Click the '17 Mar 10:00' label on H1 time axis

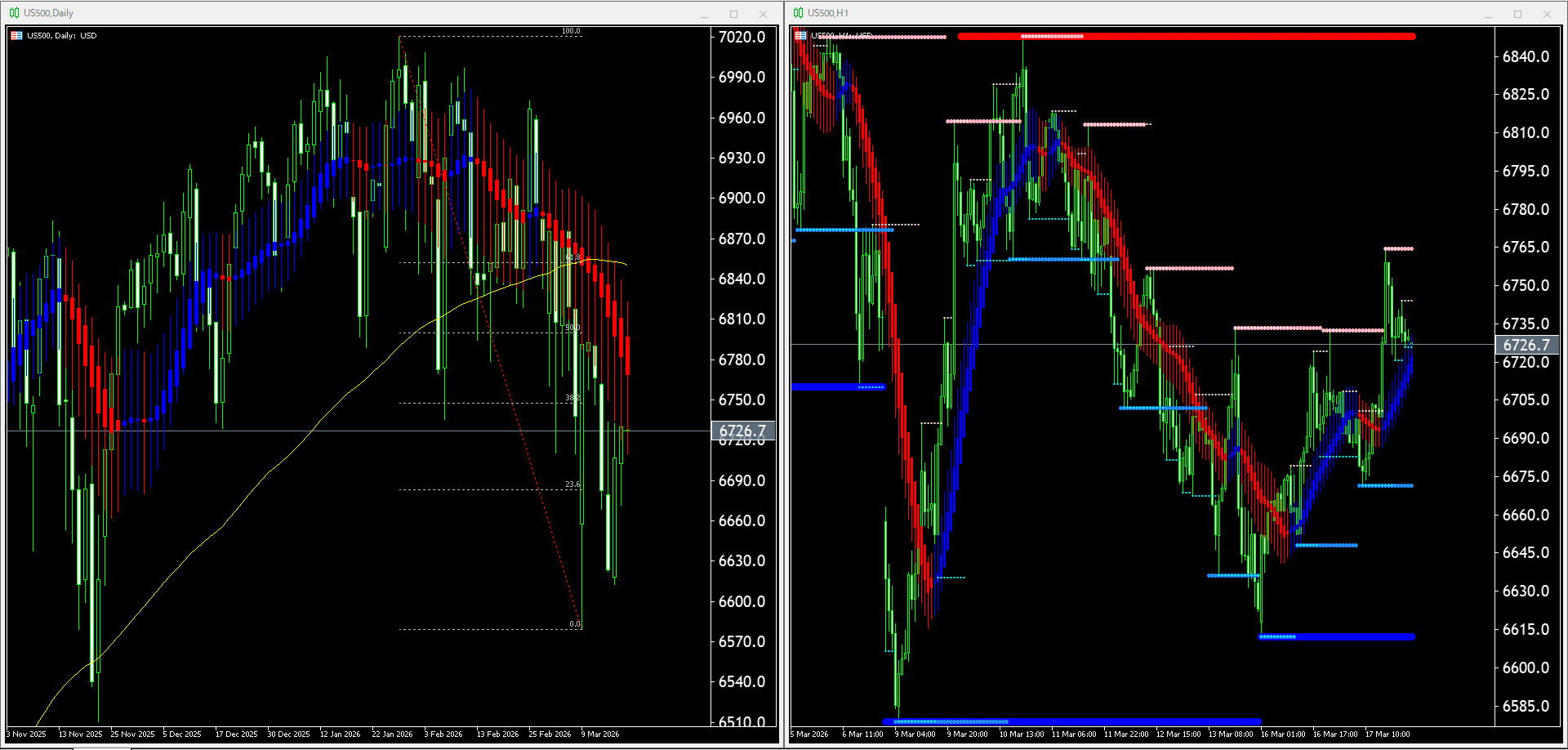1388,734
